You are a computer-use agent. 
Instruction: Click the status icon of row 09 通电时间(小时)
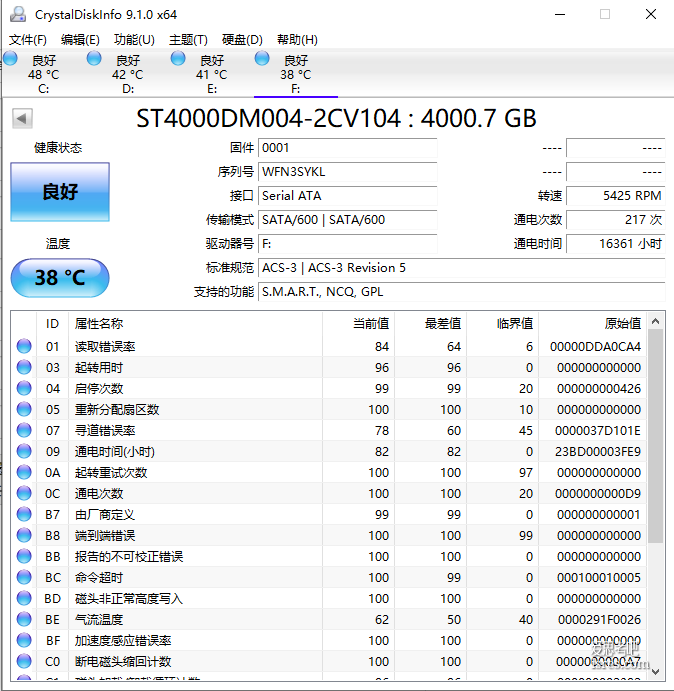24,451
